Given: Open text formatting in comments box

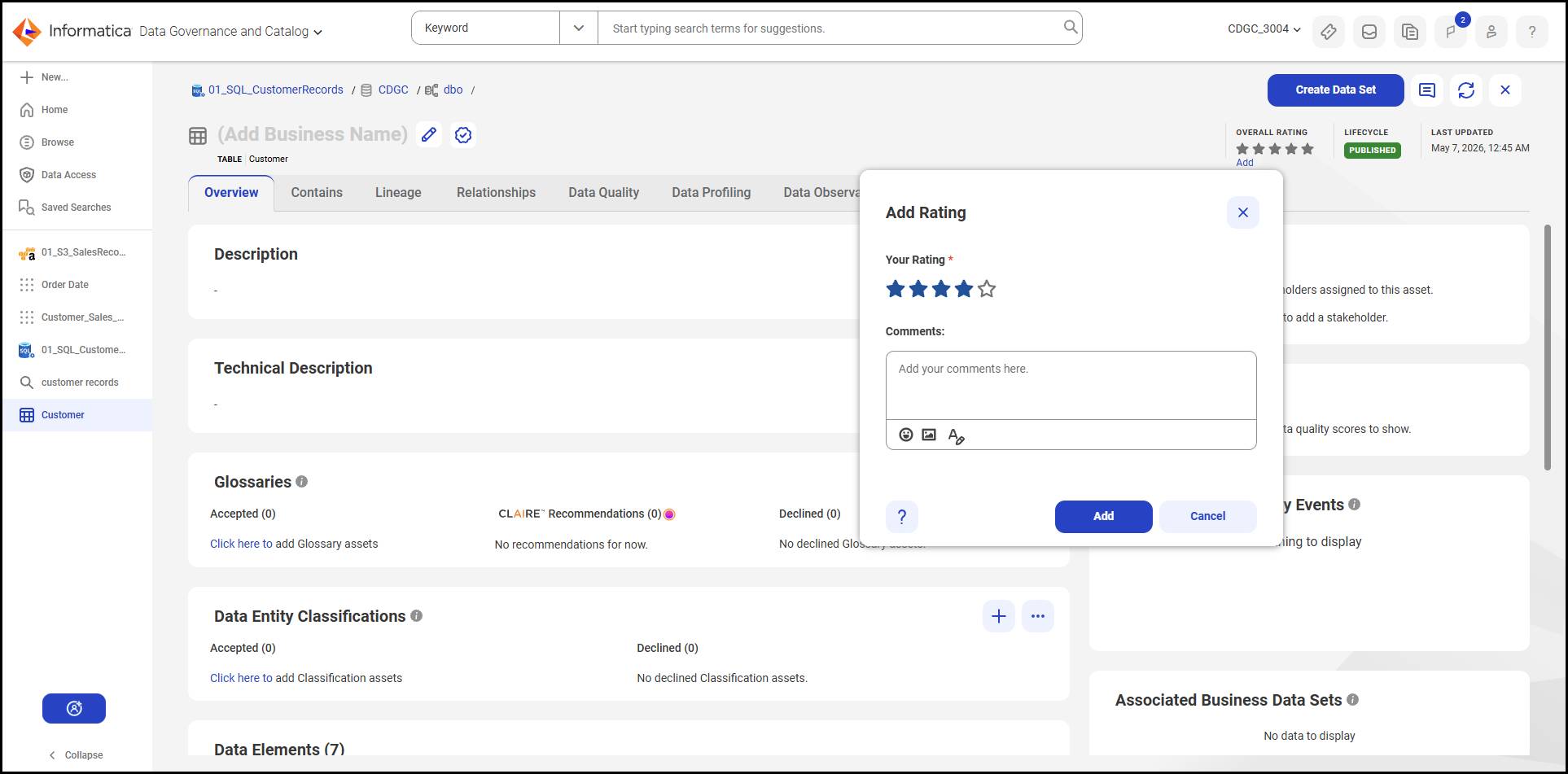Looking at the screenshot, I should click(956, 435).
